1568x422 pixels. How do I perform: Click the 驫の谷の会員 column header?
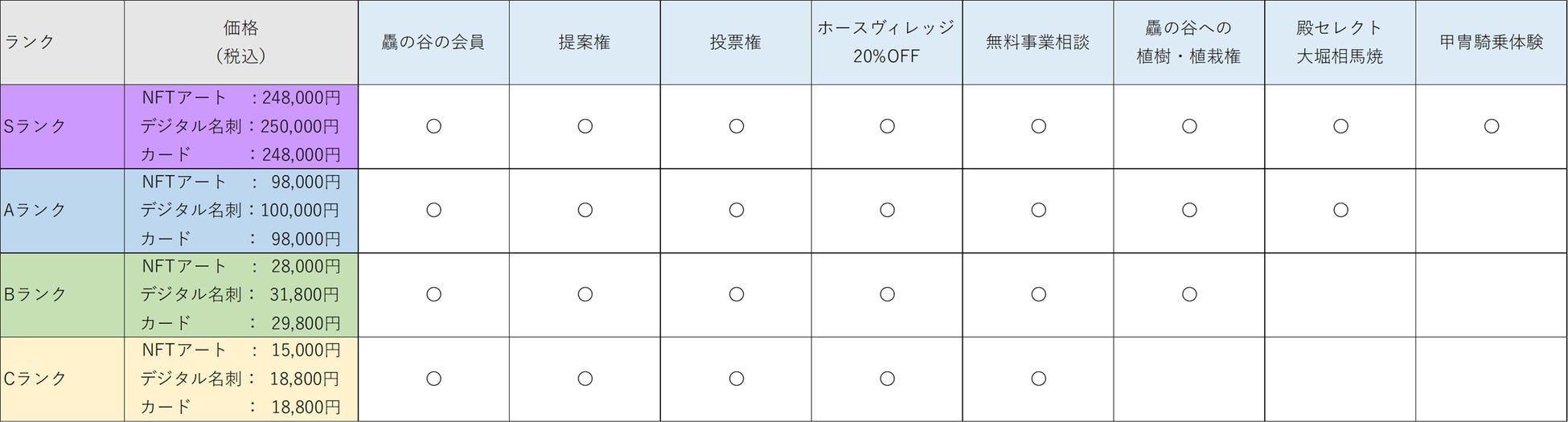click(x=433, y=42)
